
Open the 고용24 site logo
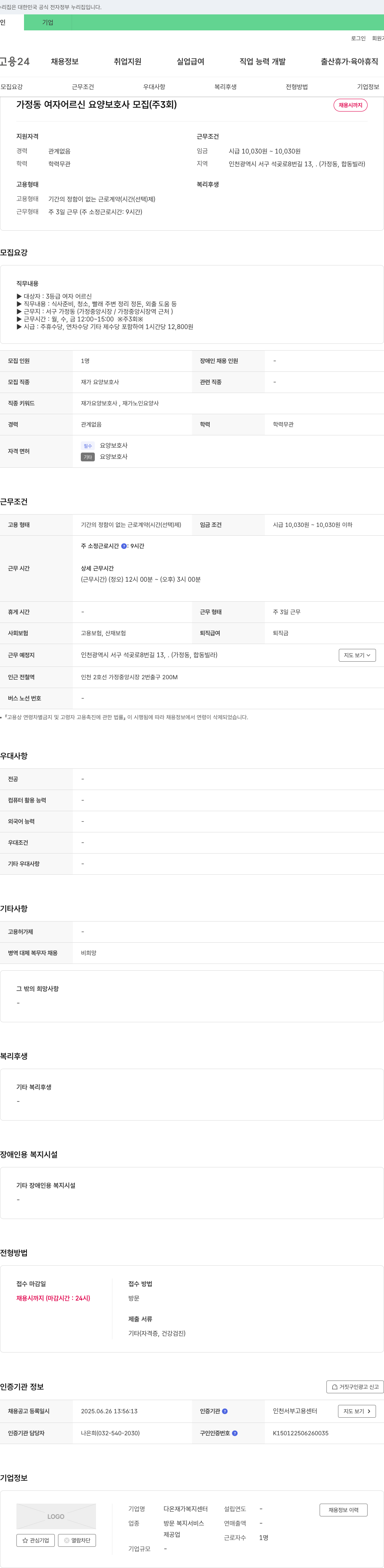(15, 62)
